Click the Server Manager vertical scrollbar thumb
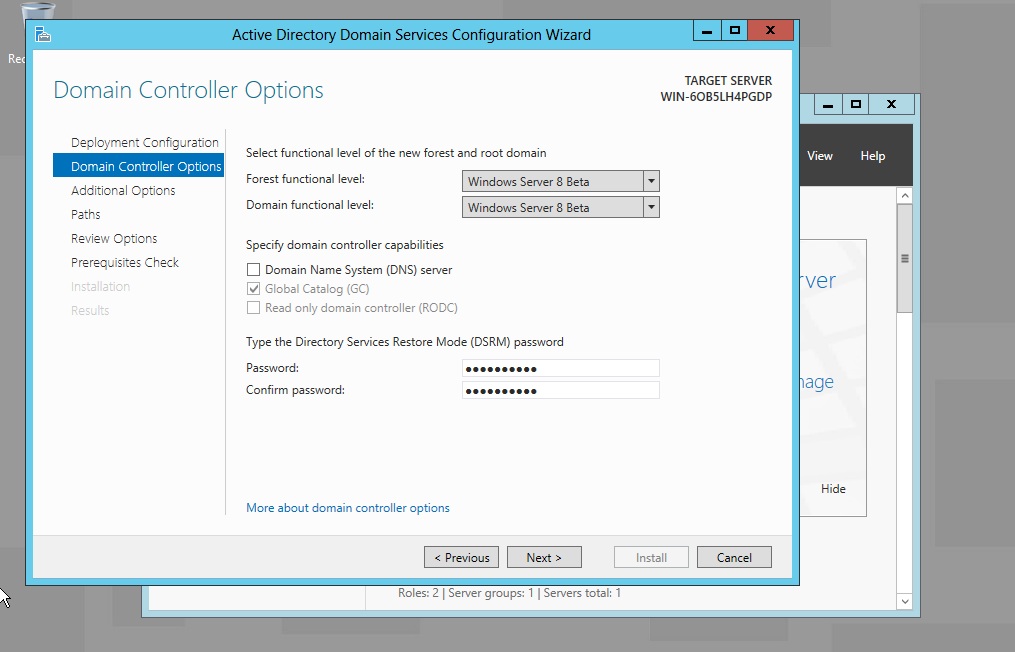The height and width of the screenshot is (652, 1015). click(x=905, y=258)
